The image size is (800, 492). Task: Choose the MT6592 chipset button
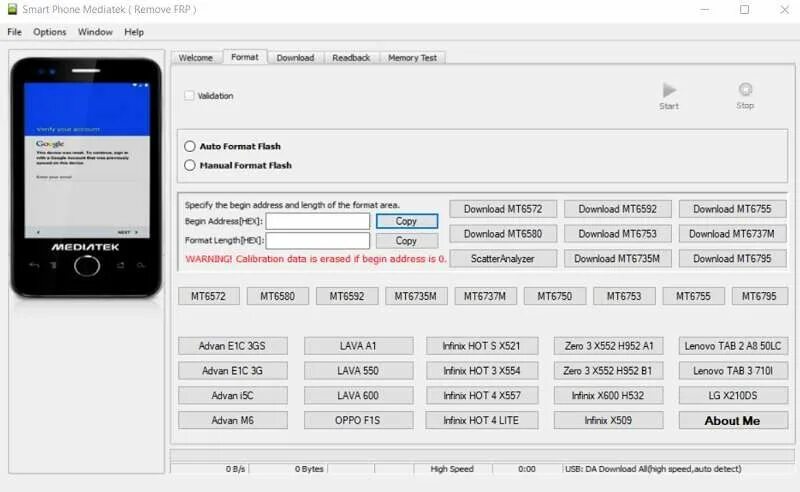click(347, 296)
